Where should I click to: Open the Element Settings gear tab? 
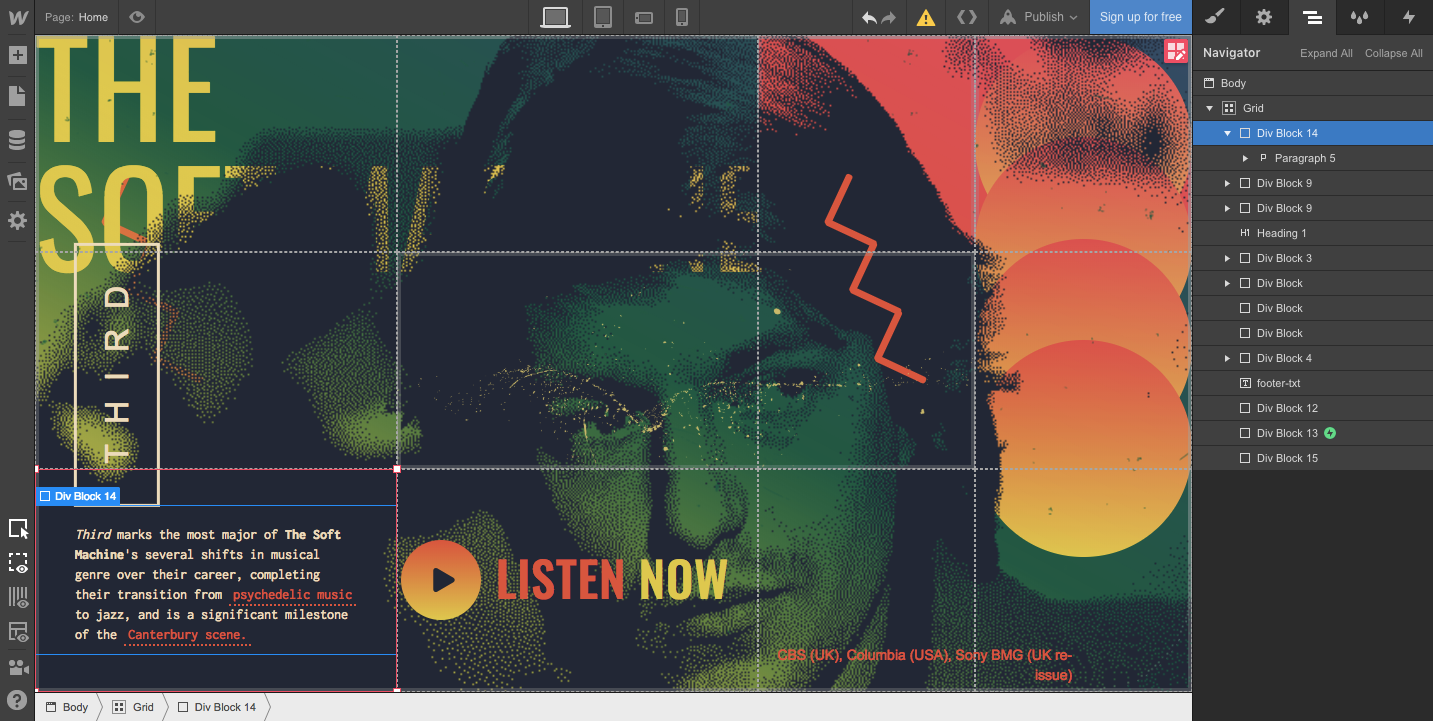tap(1264, 17)
